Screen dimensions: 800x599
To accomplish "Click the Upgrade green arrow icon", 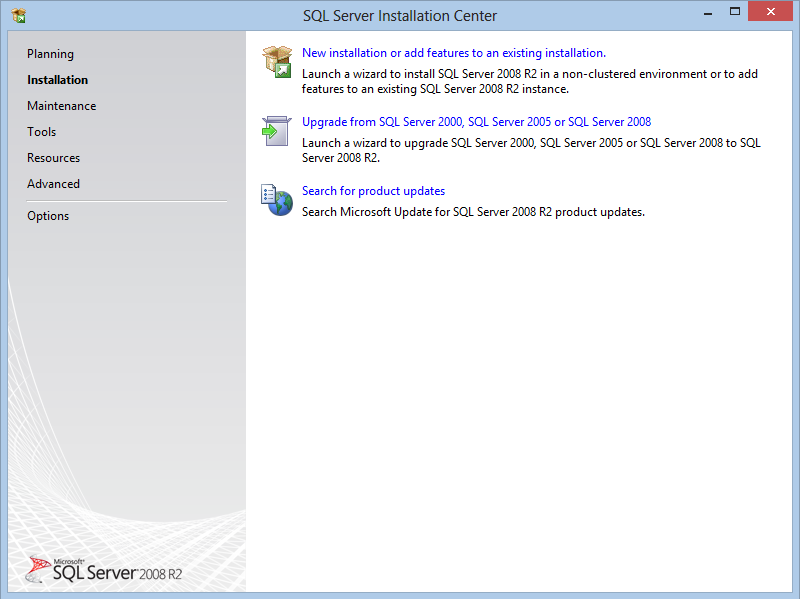I will [x=276, y=130].
